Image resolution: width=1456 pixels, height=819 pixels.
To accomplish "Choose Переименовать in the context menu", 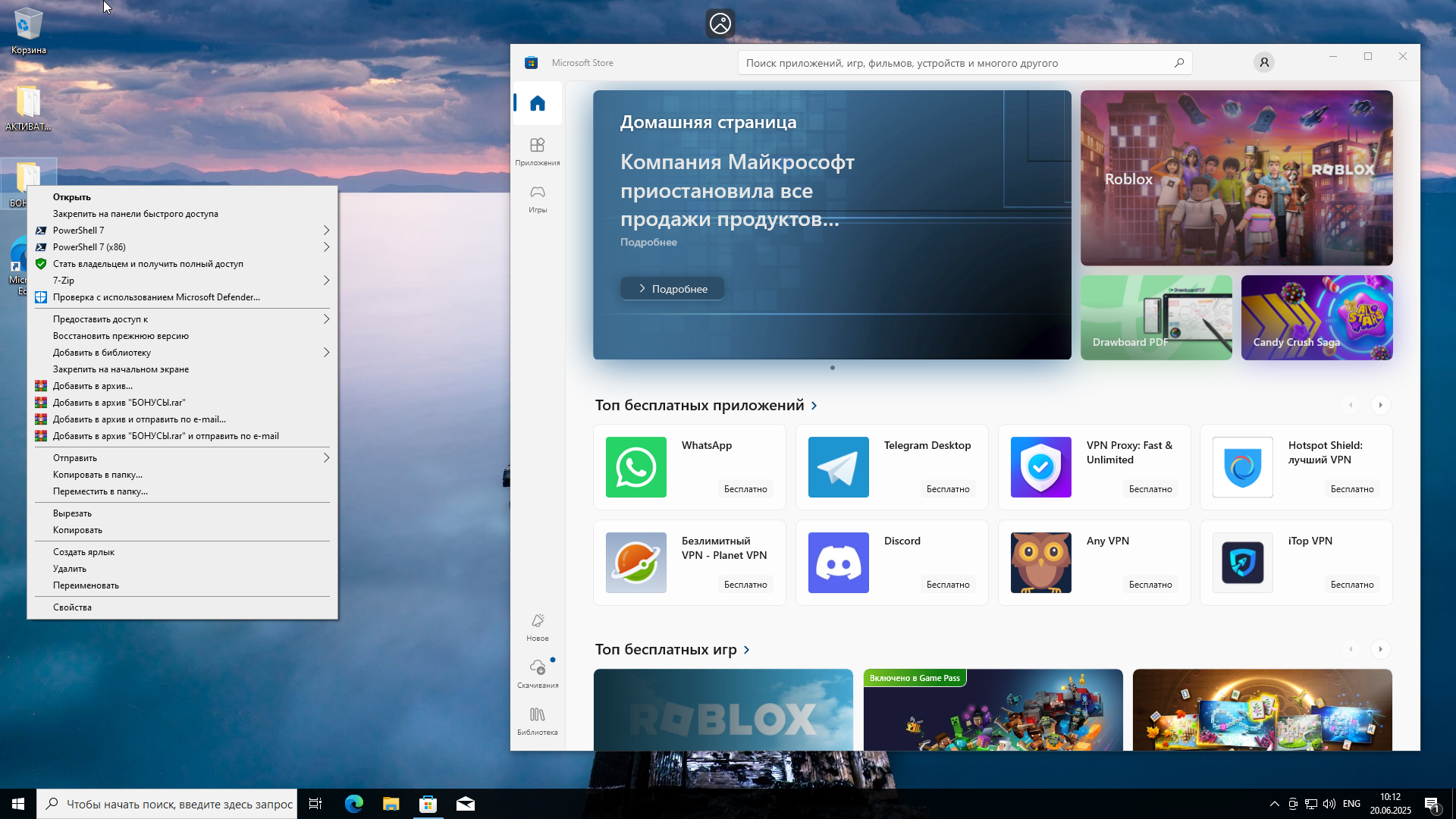I will click(x=182, y=585).
